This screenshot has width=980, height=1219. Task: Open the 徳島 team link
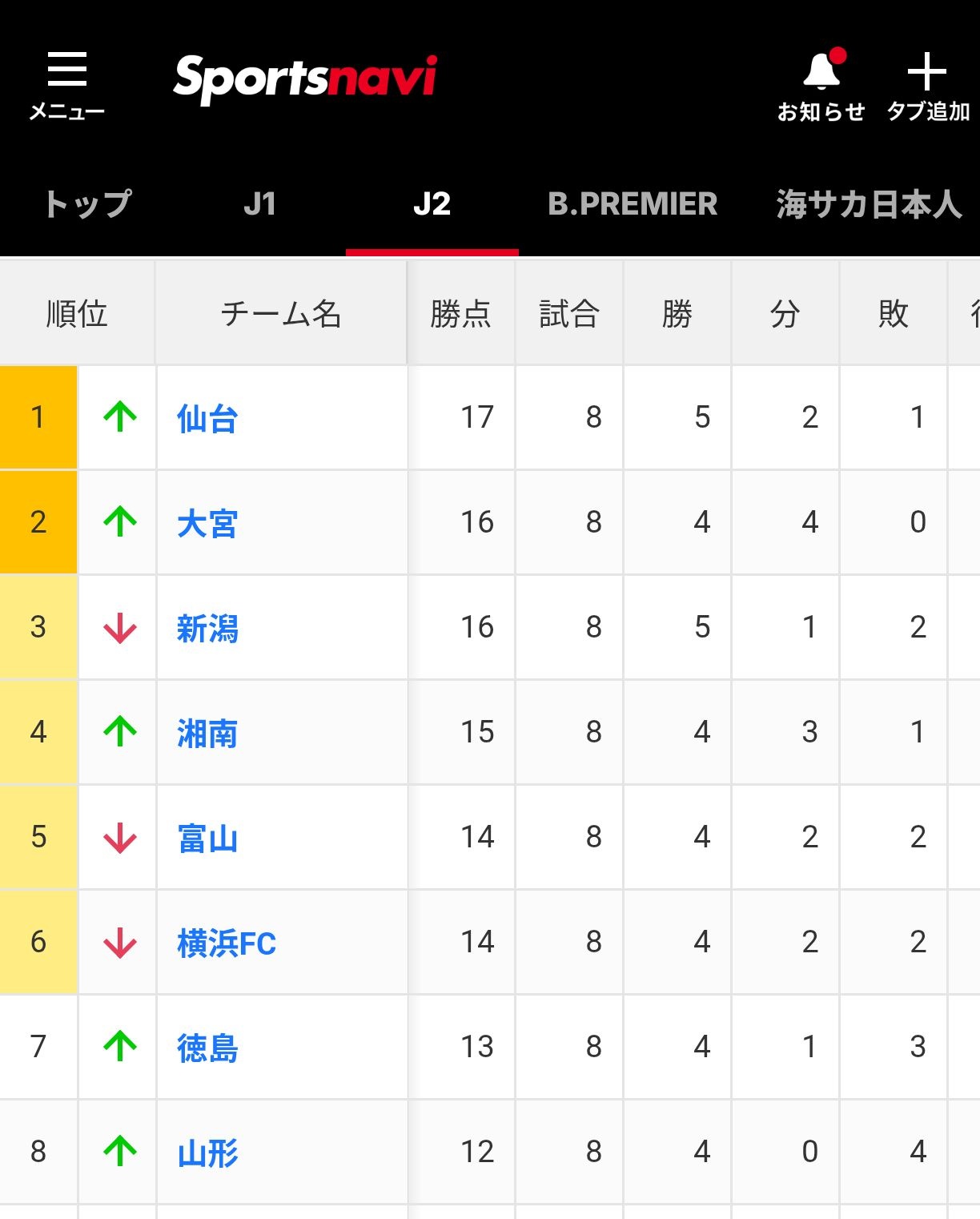207,1048
